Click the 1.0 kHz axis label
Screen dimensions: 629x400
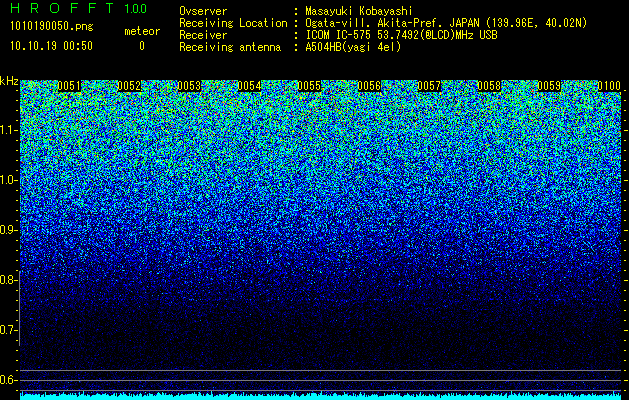8,180
